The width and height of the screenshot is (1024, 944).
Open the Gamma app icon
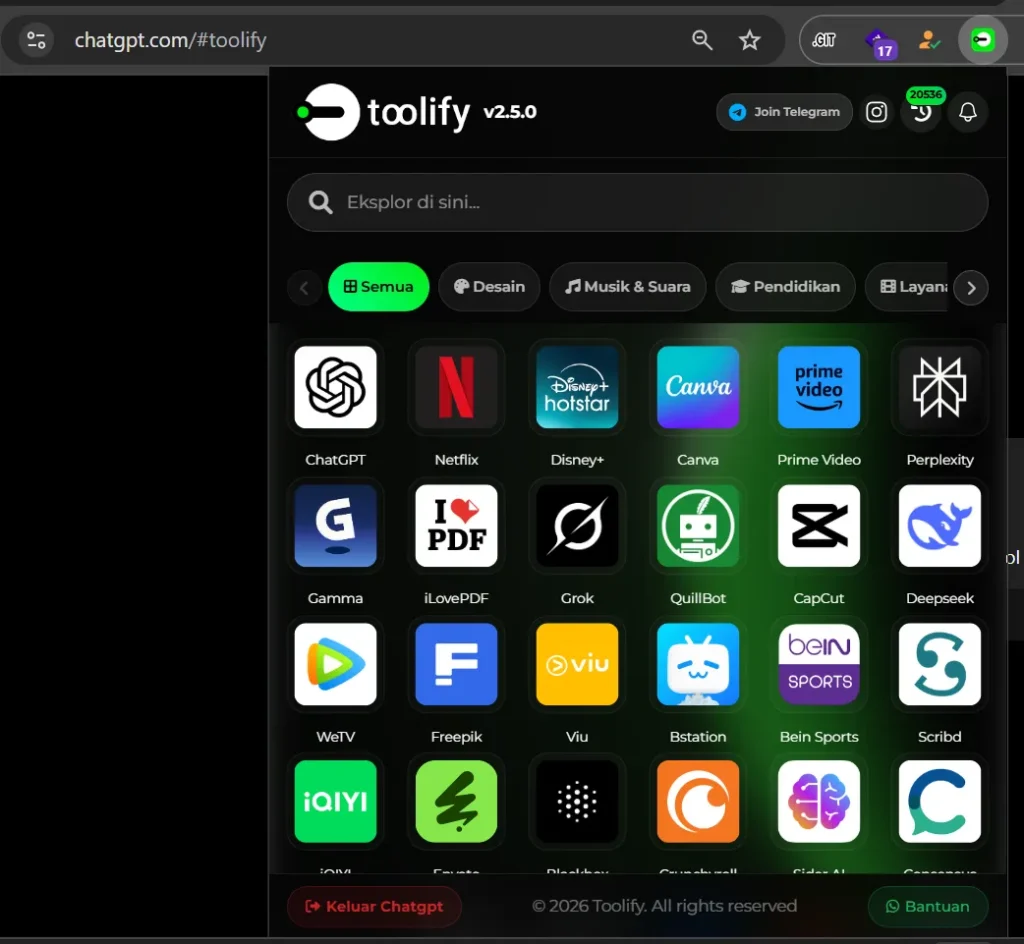click(x=335, y=526)
